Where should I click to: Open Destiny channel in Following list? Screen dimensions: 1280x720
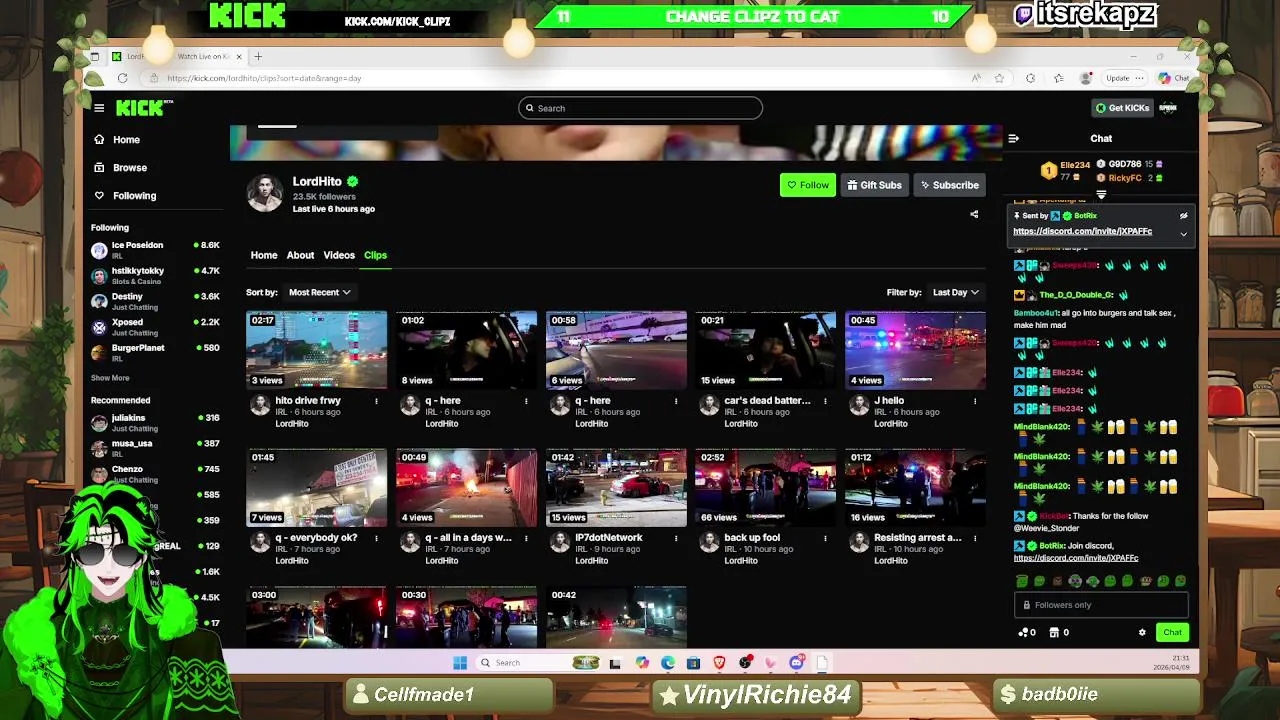(x=155, y=301)
